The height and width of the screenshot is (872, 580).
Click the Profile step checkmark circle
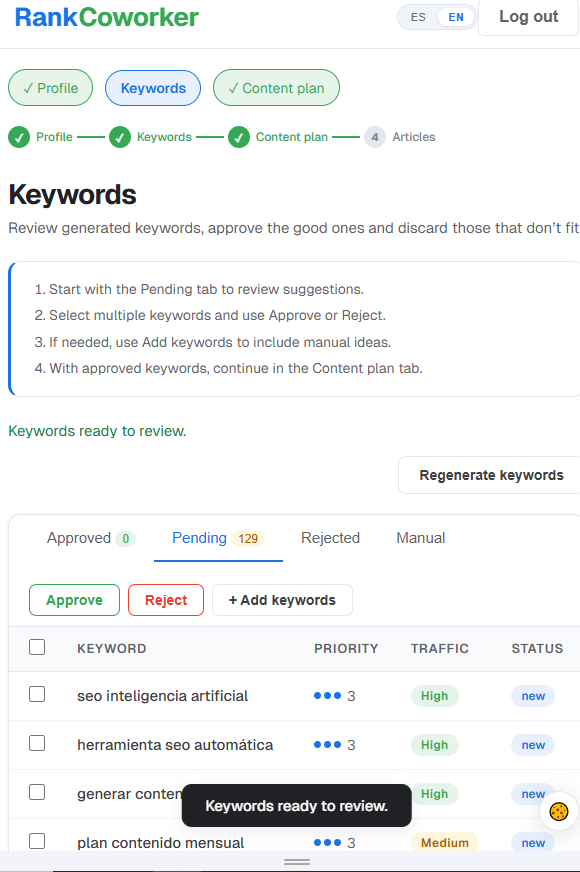[19, 137]
